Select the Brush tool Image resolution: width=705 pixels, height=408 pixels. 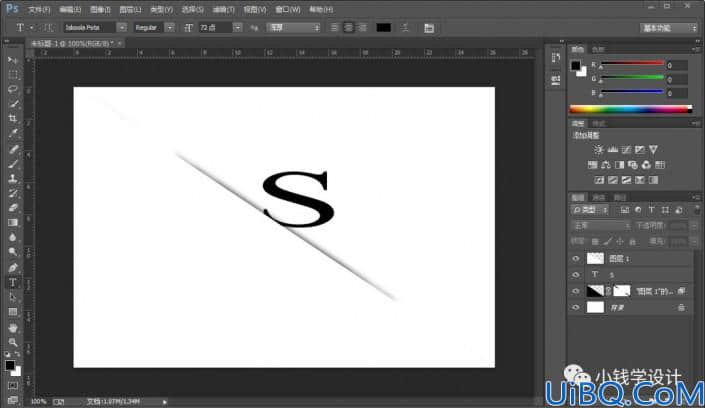[13, 164]
